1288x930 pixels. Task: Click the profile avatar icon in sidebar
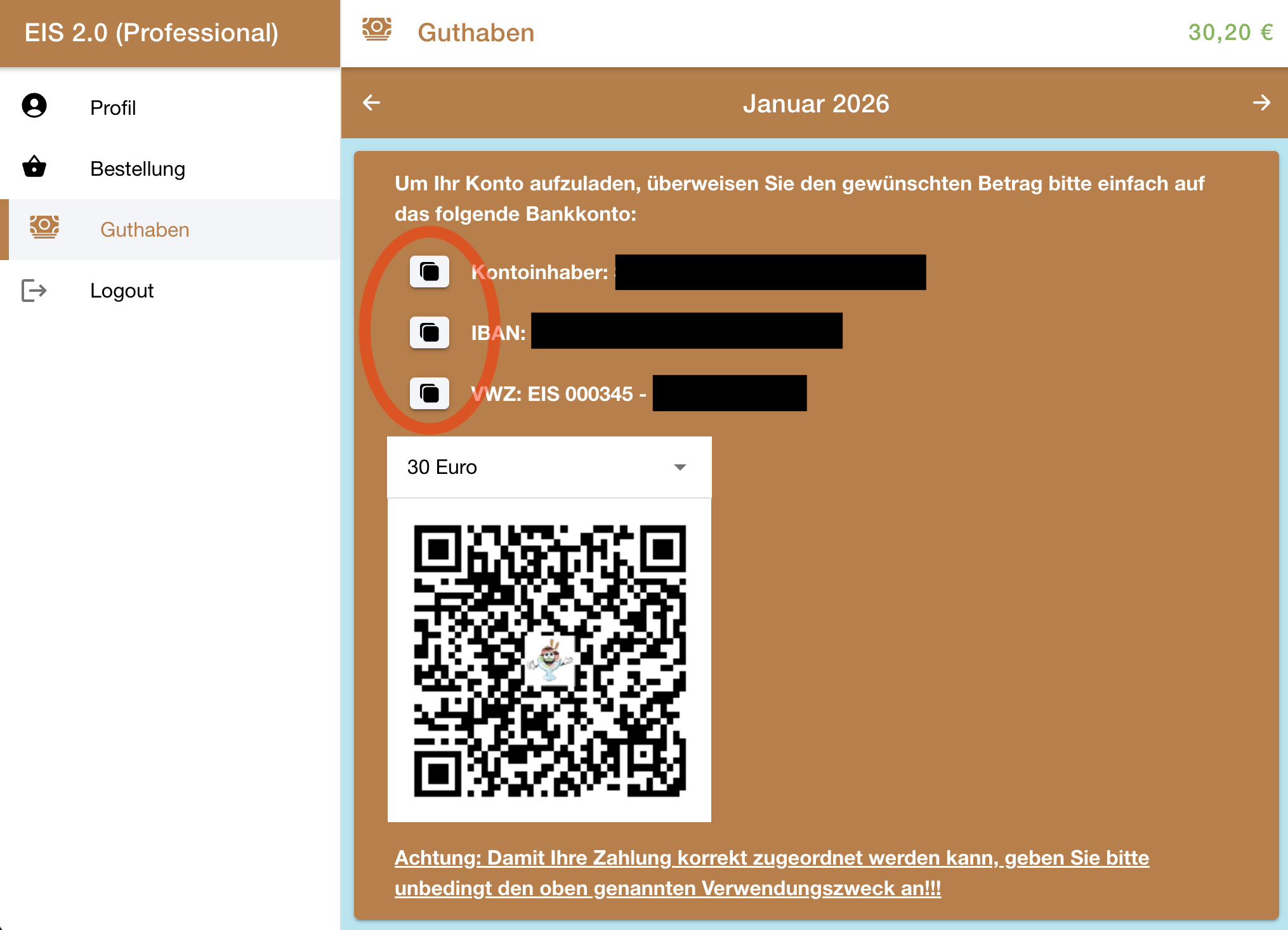coord(34,106)
